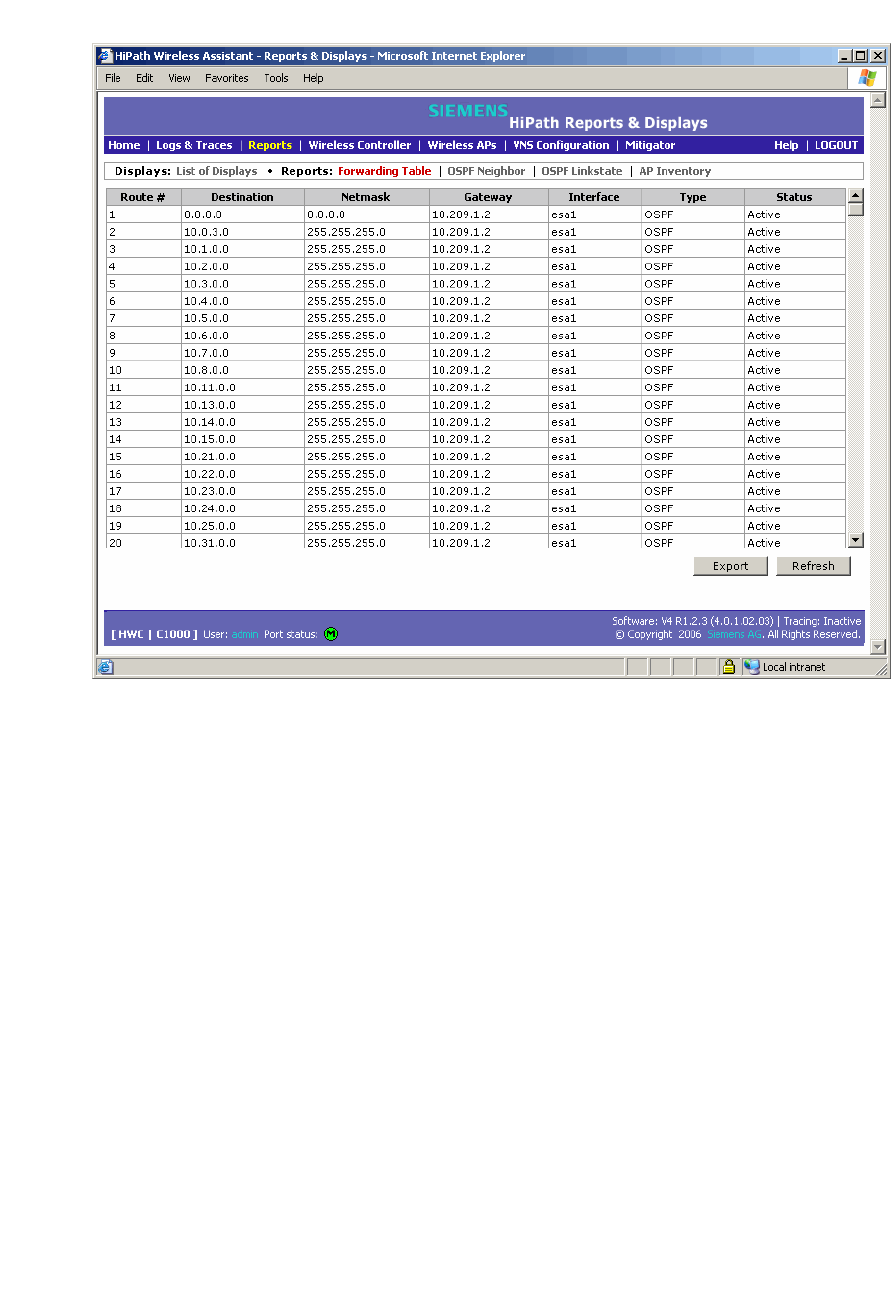This screenshot has height=1314, width=891.
Task: Click the Refresh button
Action: [x=813, y=566]
